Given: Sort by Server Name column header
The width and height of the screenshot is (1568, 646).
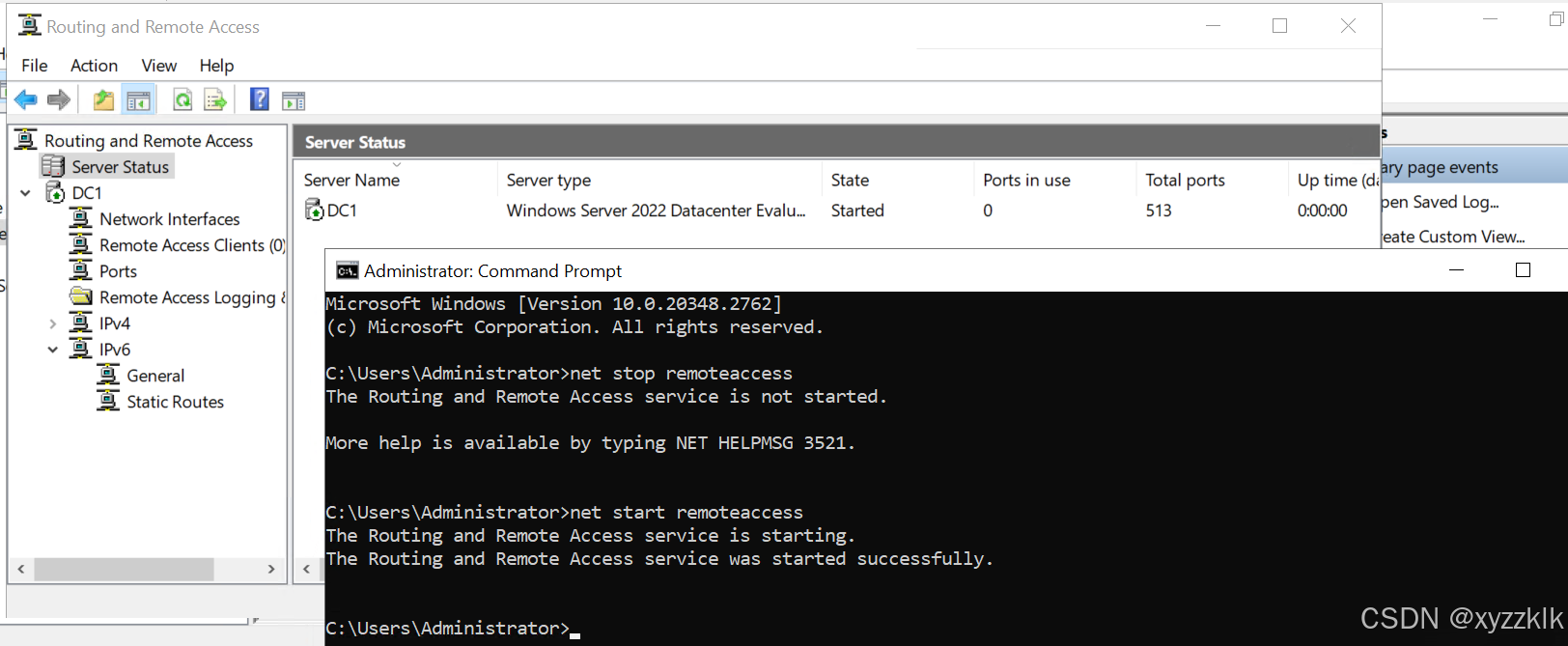Looking at the screenshot, I should coord(396,180).
